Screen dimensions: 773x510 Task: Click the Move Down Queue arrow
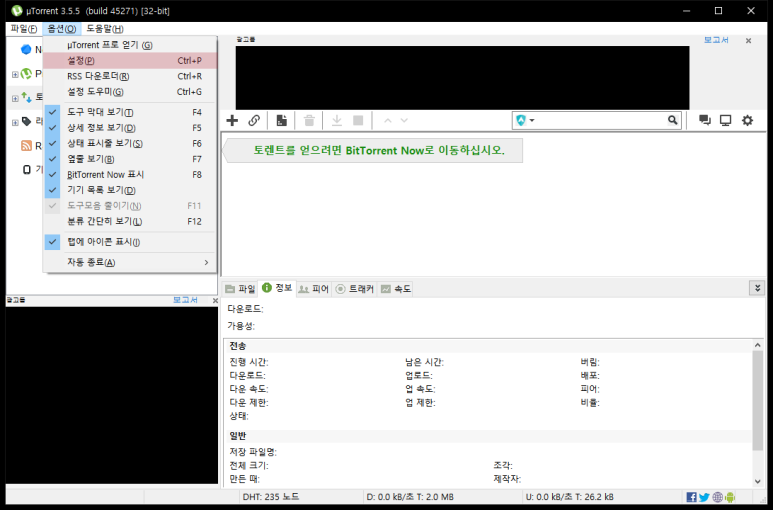[404, 120]
